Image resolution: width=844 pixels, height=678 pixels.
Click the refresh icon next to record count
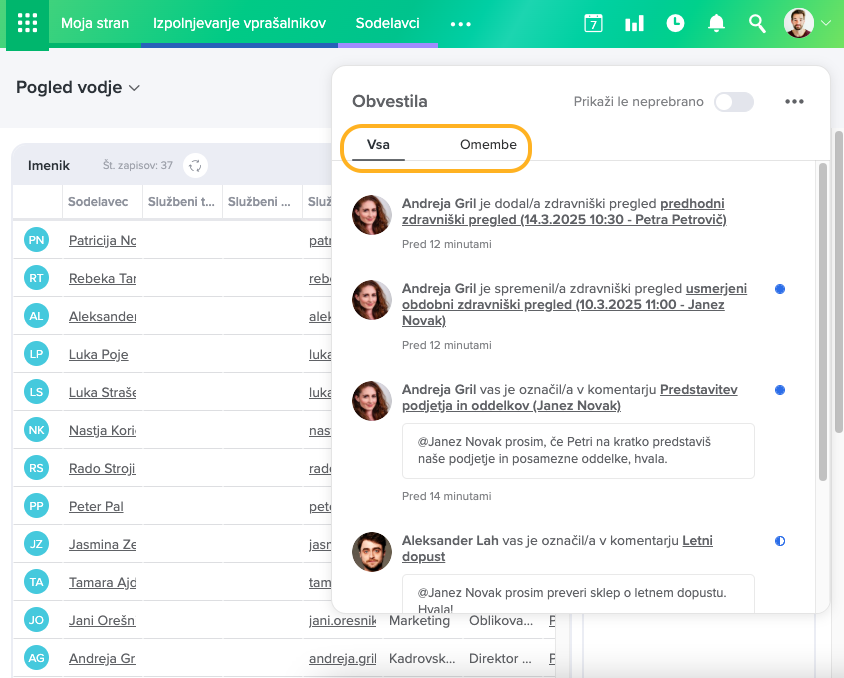[196, 165]
